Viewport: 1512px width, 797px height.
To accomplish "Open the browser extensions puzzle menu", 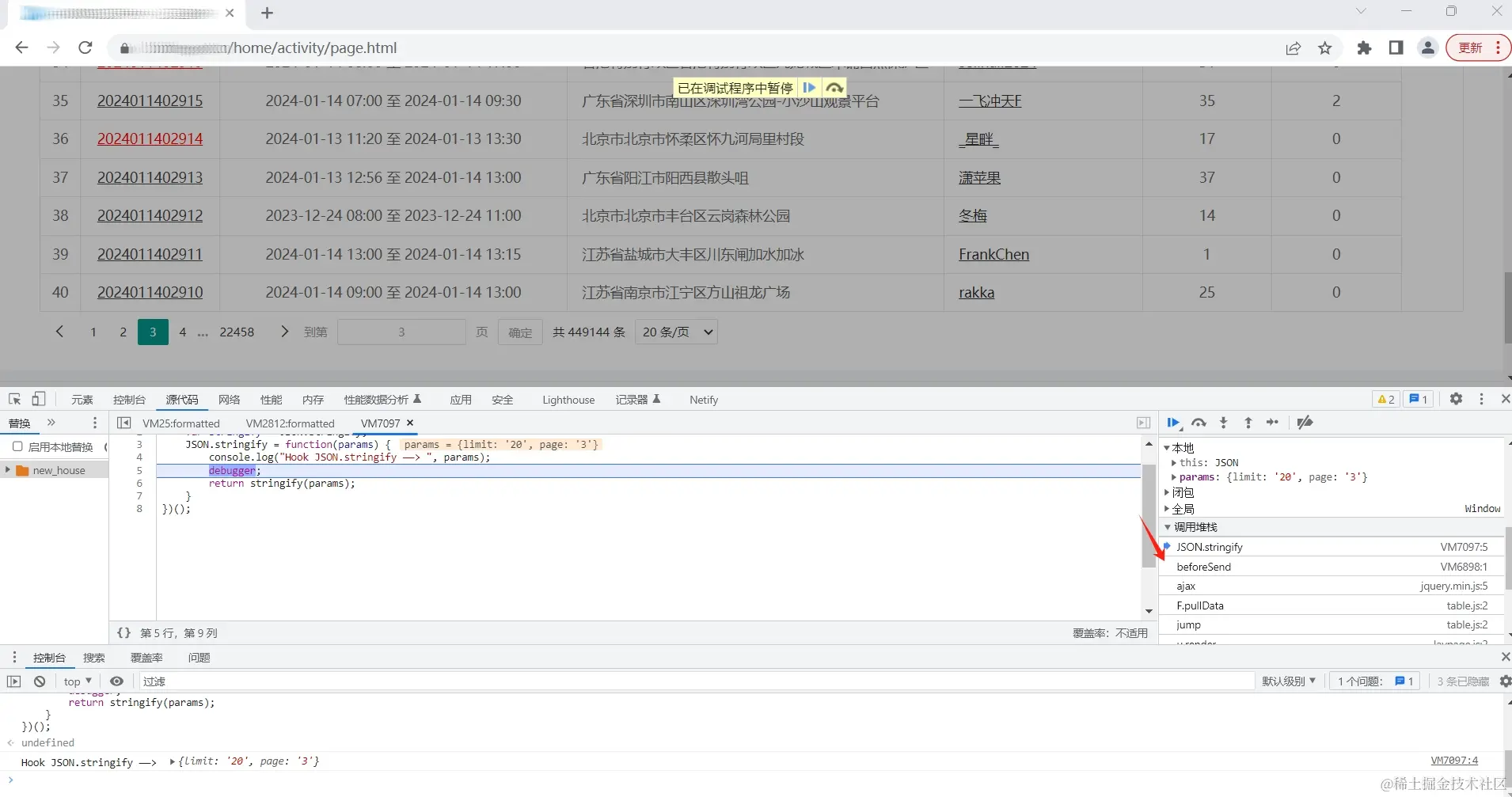I will coord(1364,48).
